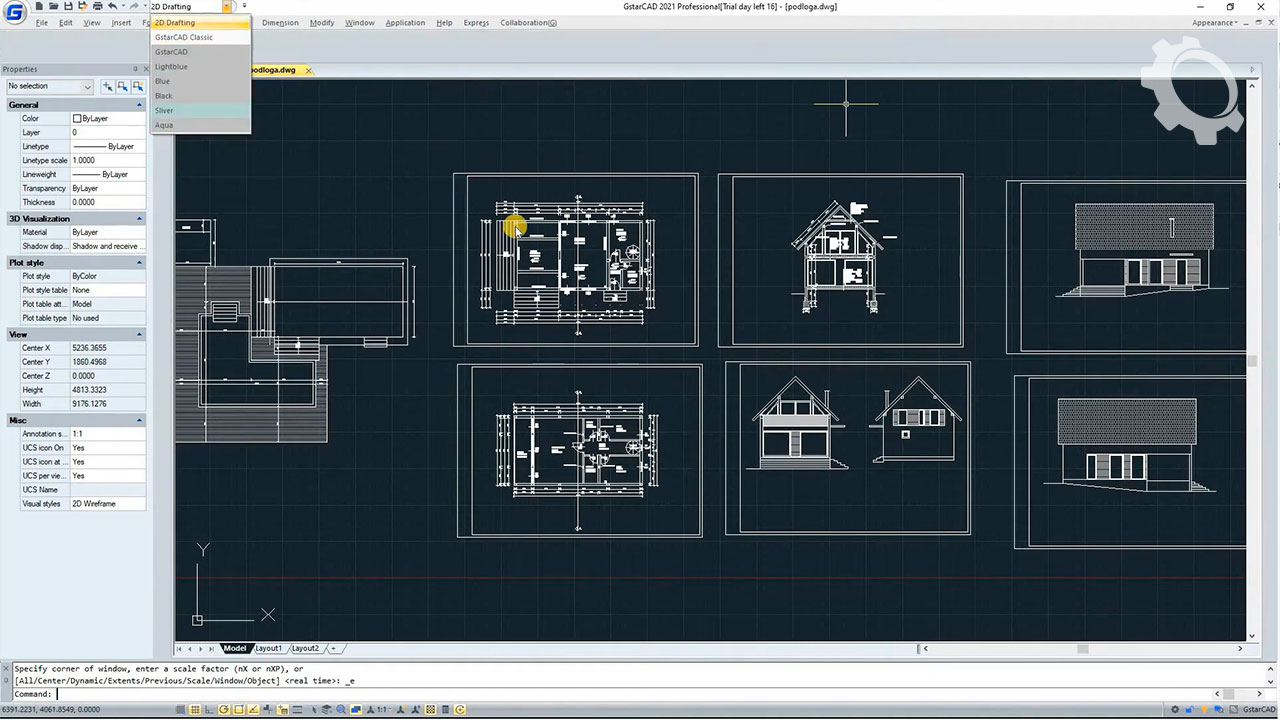Image resolution: width=1280 pixels, height=720 pixels.
Task: Select GstarCAD Classic from workspace list
Action: pos(184,37)
